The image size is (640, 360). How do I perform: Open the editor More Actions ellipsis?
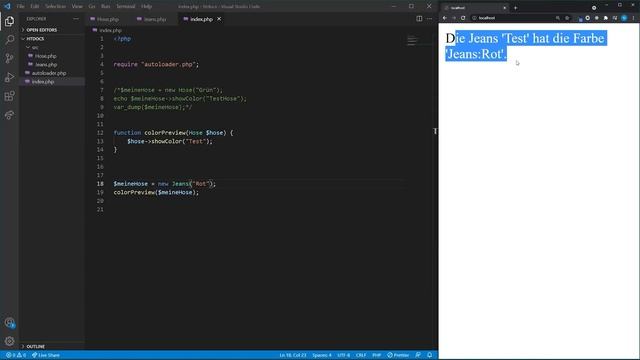(x=429, y=18)
